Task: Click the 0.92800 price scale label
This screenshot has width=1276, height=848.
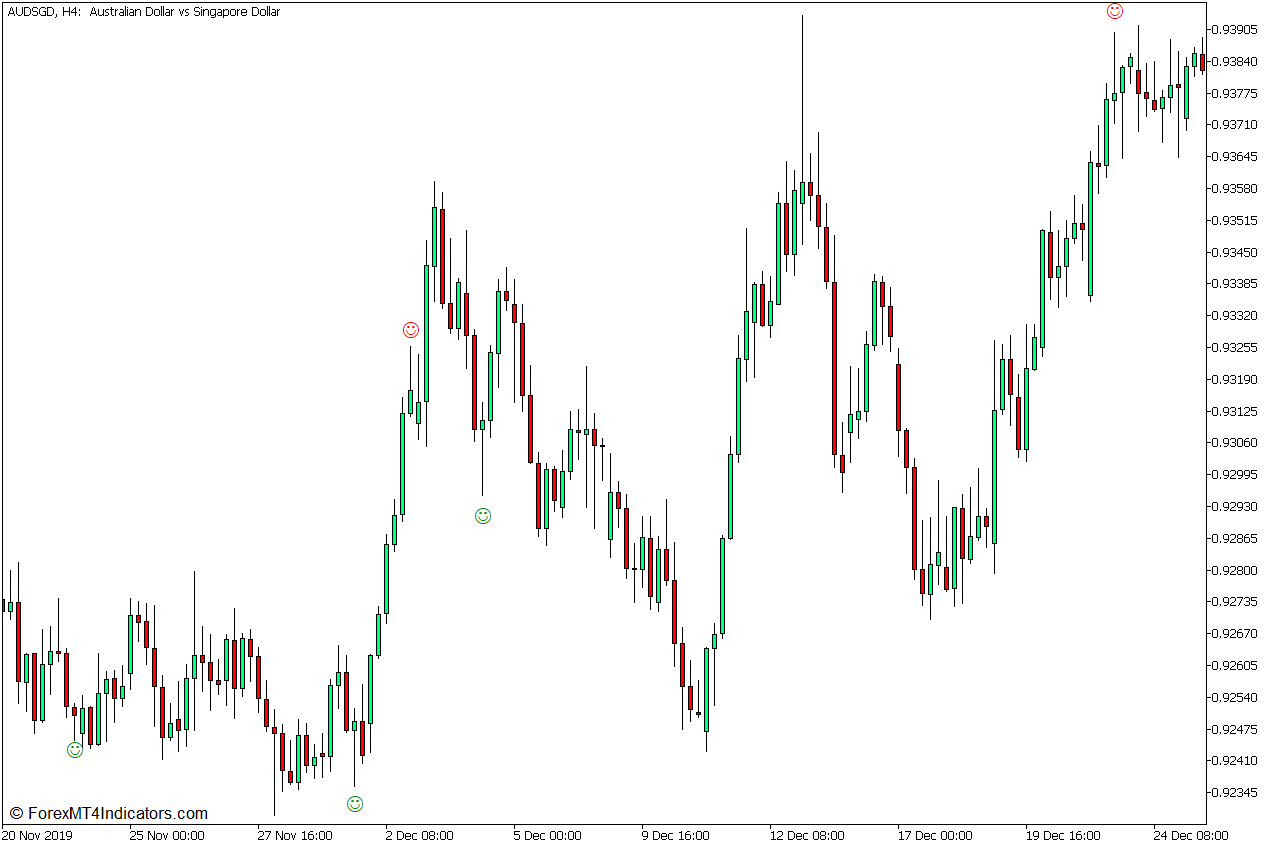Action: point(1234,570)
